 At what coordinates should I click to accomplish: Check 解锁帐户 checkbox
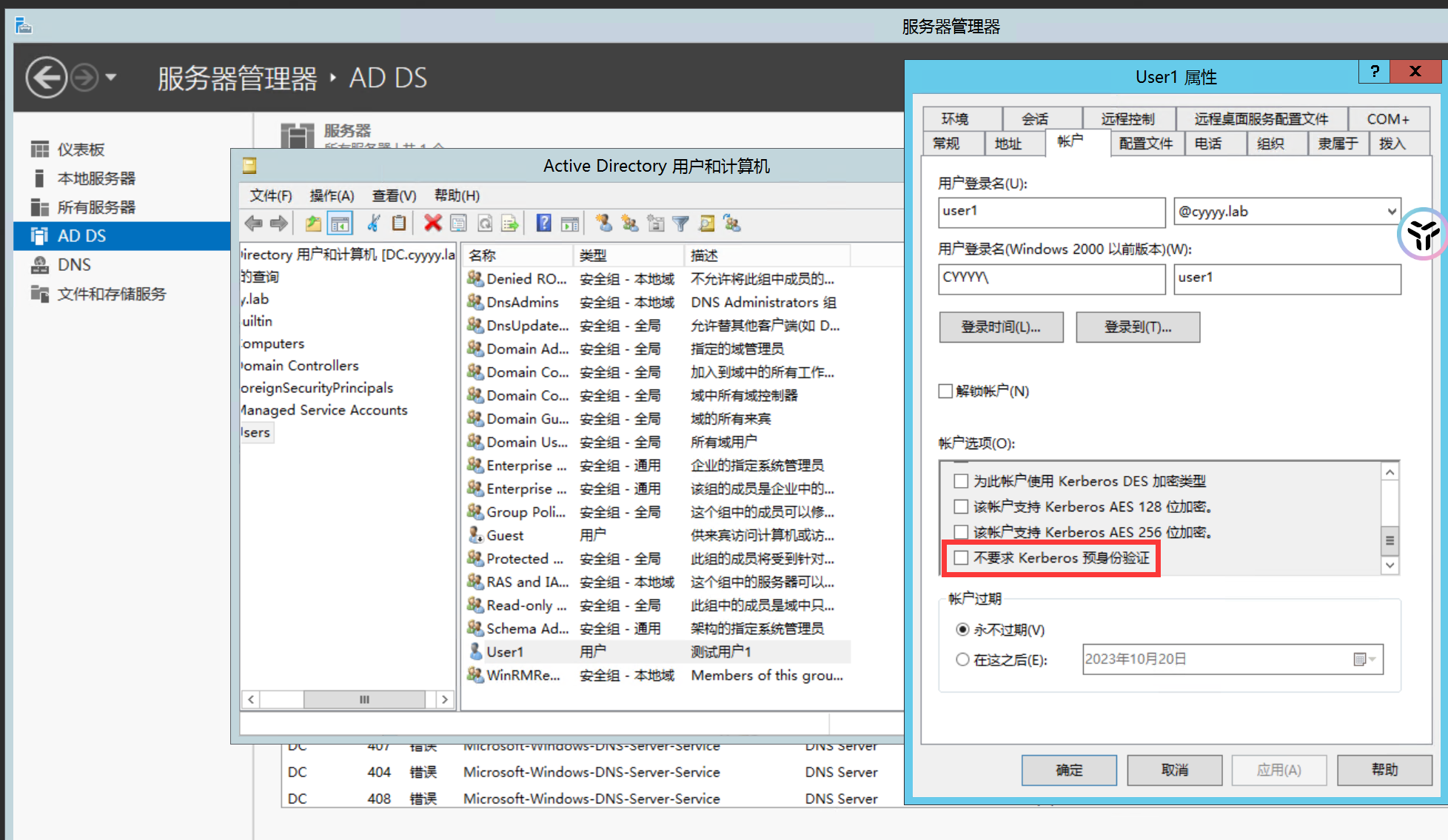(945, 391)
